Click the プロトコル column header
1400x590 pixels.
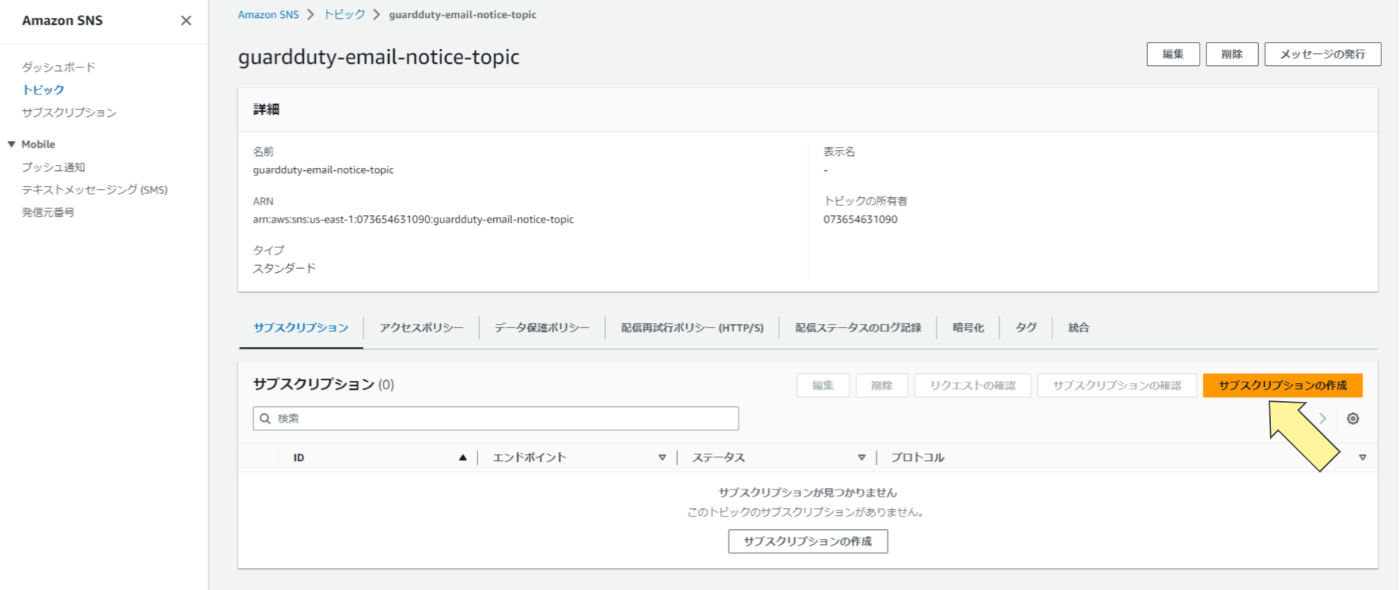click(918, 458)
